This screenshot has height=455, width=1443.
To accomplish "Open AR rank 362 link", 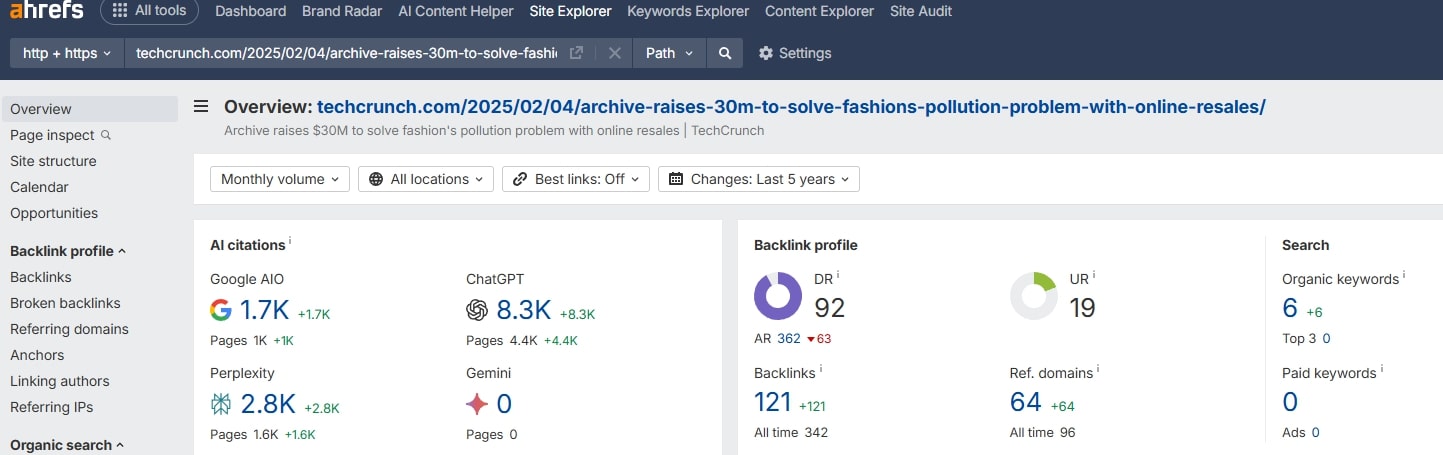I will (789, 338).
